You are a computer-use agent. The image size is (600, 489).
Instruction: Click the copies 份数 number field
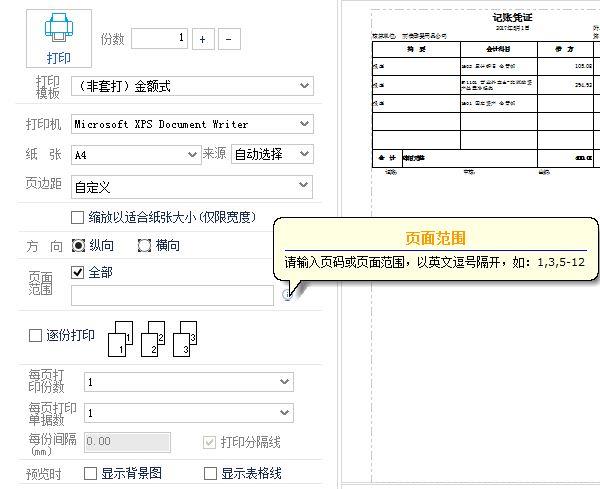[159, 39]
